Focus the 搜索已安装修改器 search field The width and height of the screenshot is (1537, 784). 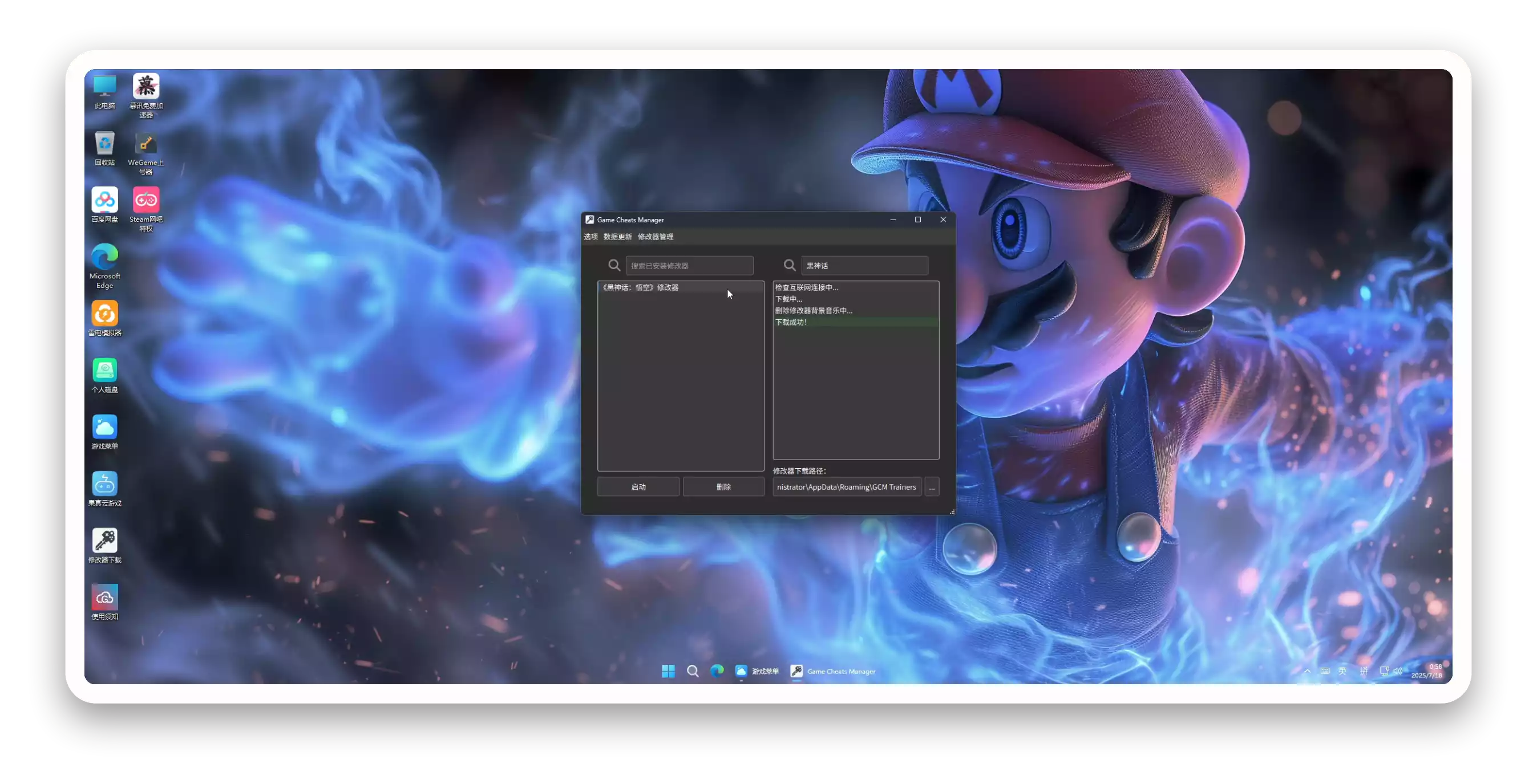[x=689, y=265]
